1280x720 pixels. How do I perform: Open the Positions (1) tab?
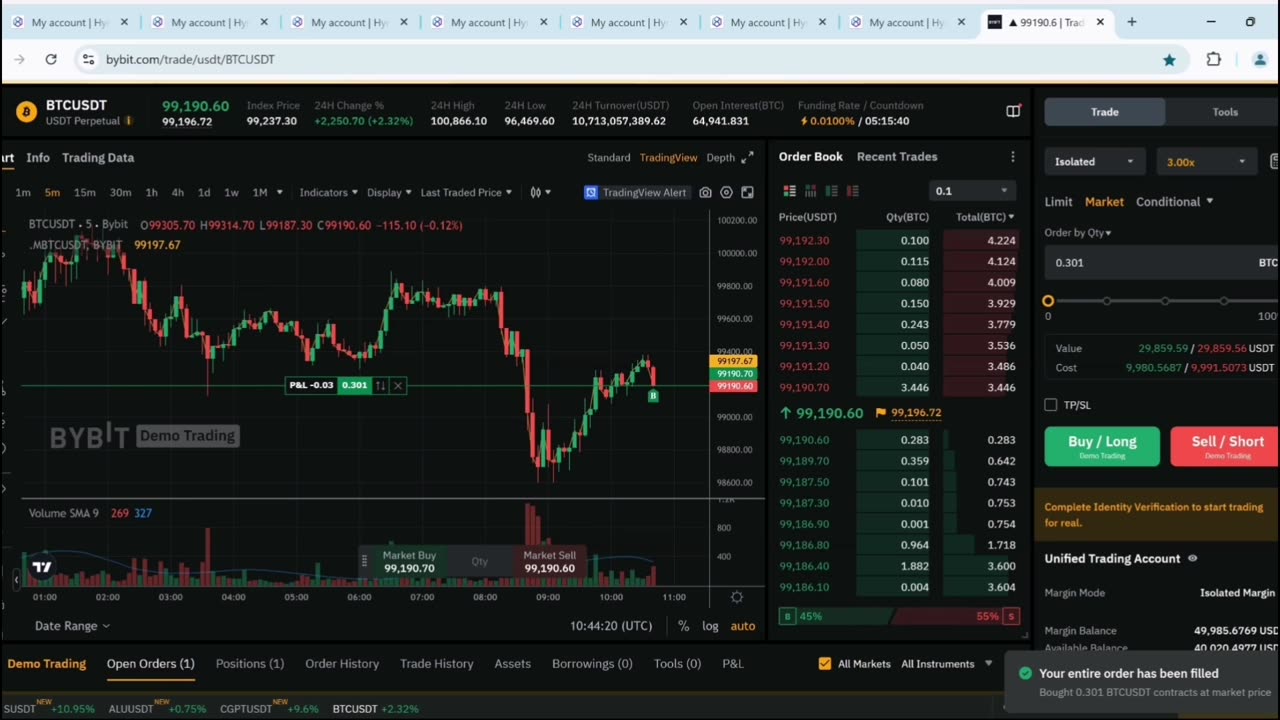pyautogui.click(x=250, y=663)
